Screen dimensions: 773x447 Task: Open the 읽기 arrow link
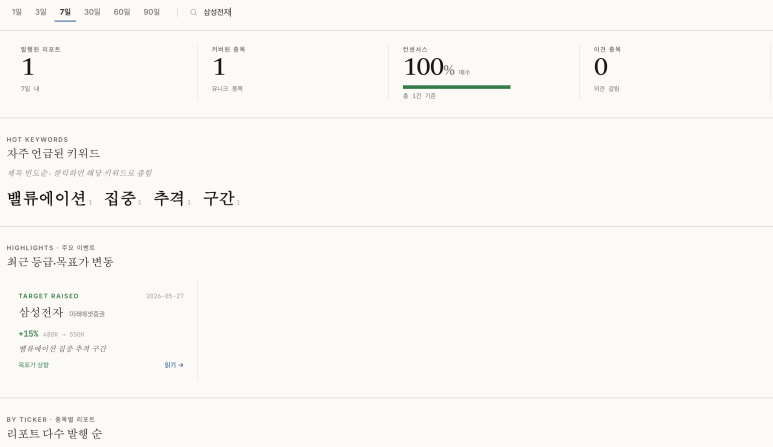(174, 365)
